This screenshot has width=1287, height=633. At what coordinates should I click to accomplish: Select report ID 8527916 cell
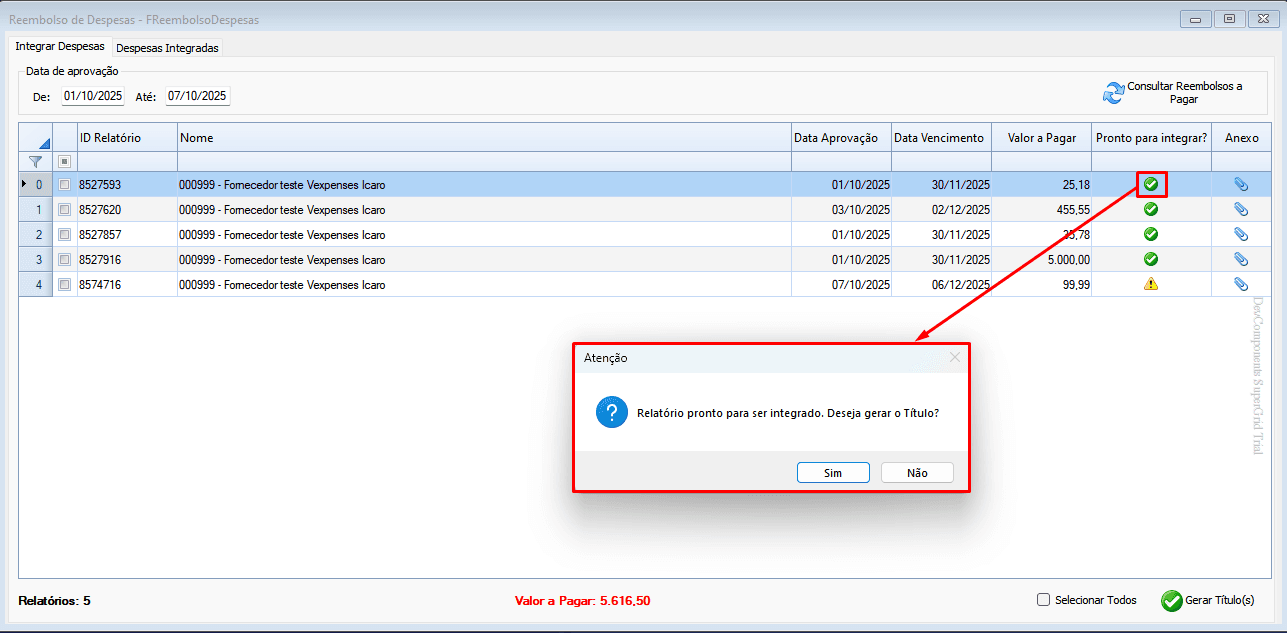[127, 259]
